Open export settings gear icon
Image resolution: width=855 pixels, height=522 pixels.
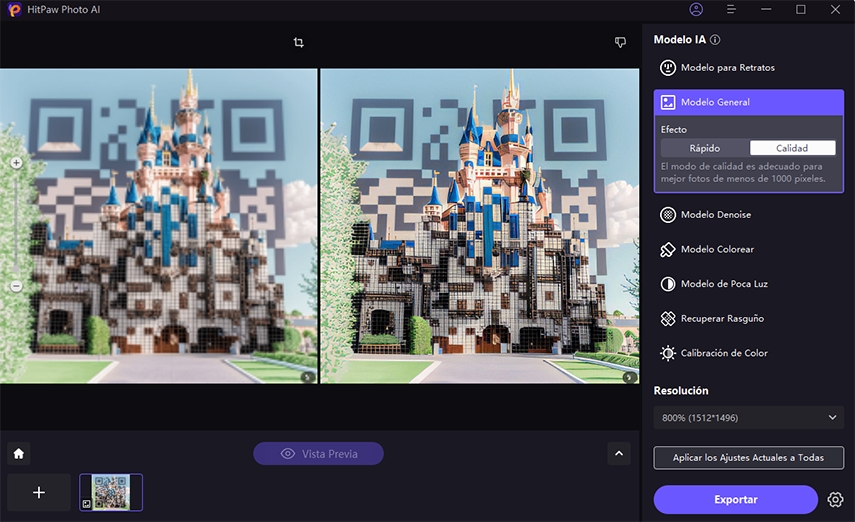835,499
